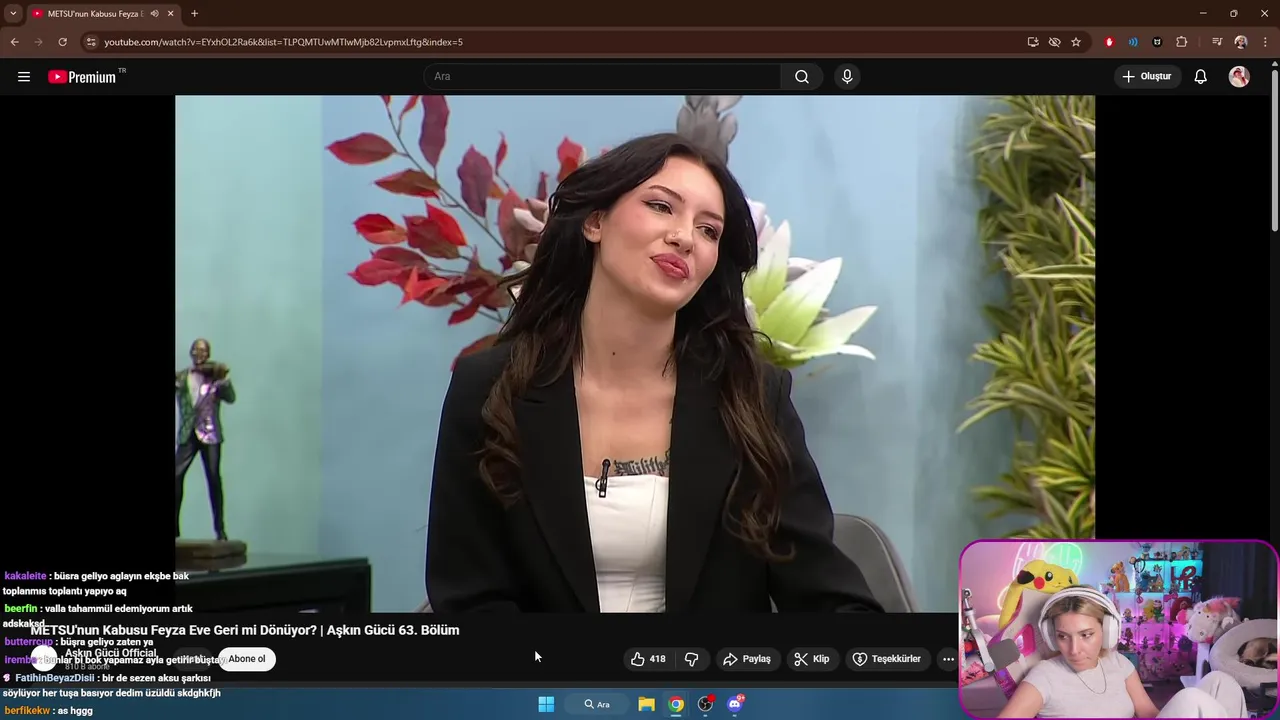Dislike the video with the thumbs-down icon
This screenshot has width=1280, height=720.
691,659
